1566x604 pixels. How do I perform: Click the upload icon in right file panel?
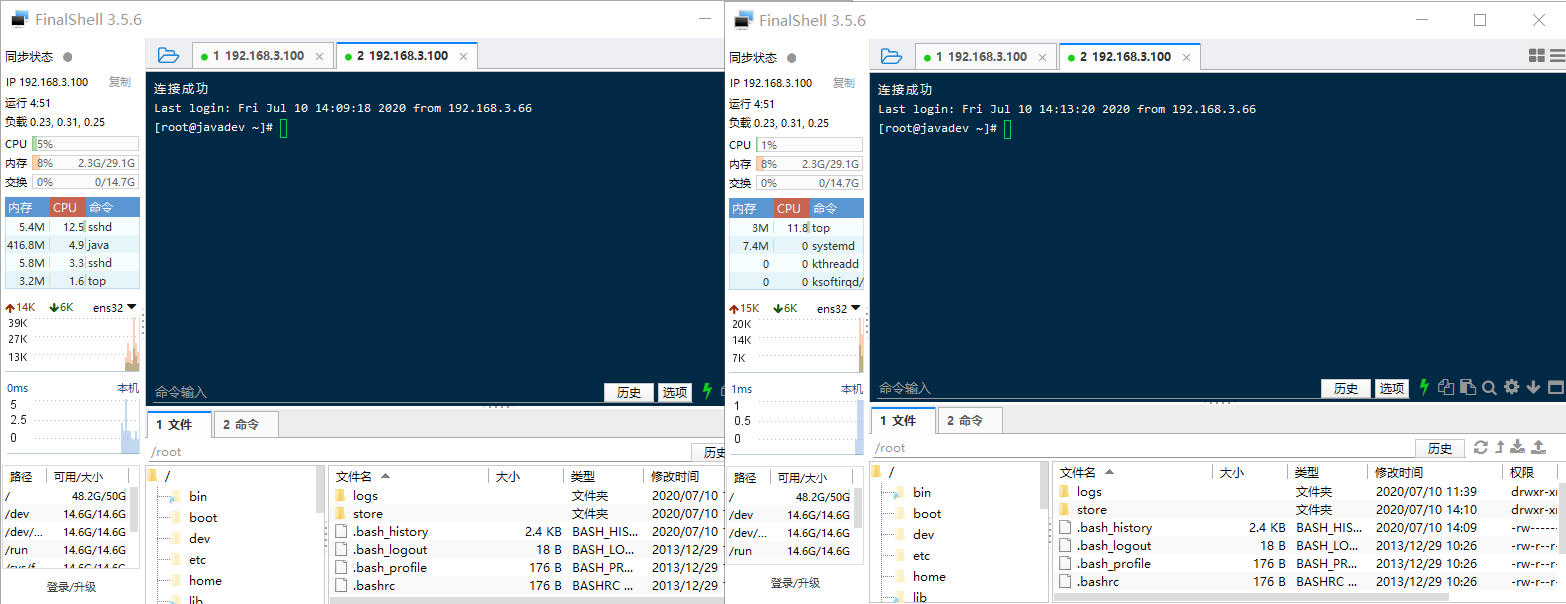pos(1539,447)
